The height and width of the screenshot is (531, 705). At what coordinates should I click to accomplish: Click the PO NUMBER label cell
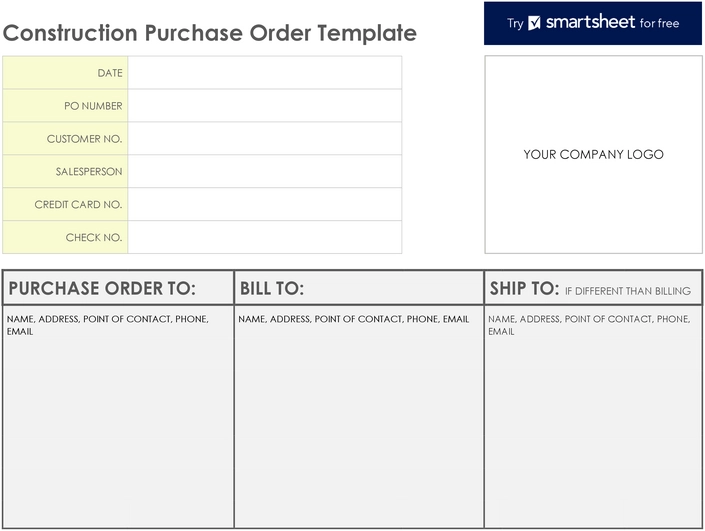coord(65,106)
